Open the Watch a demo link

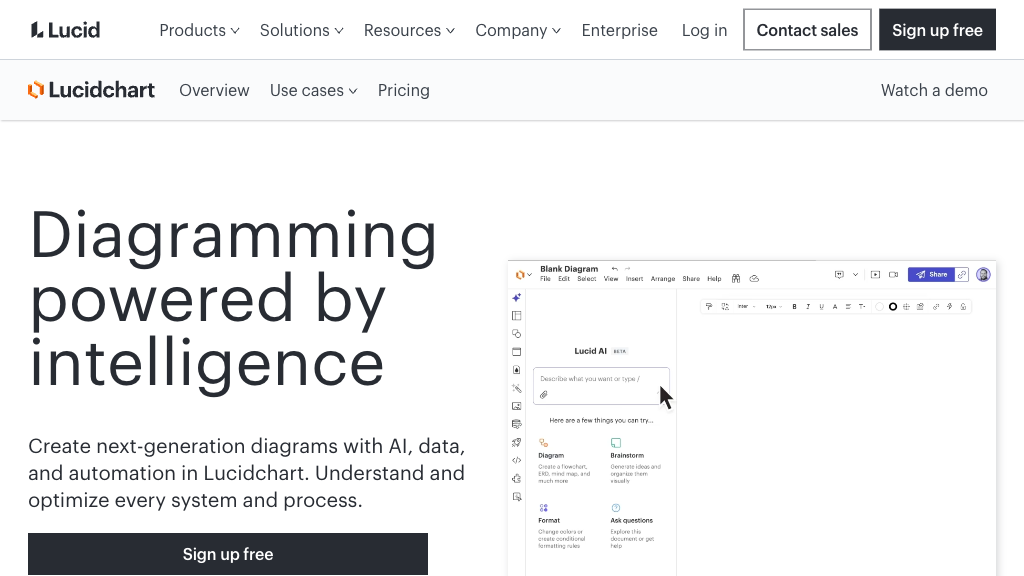(933, 90)
